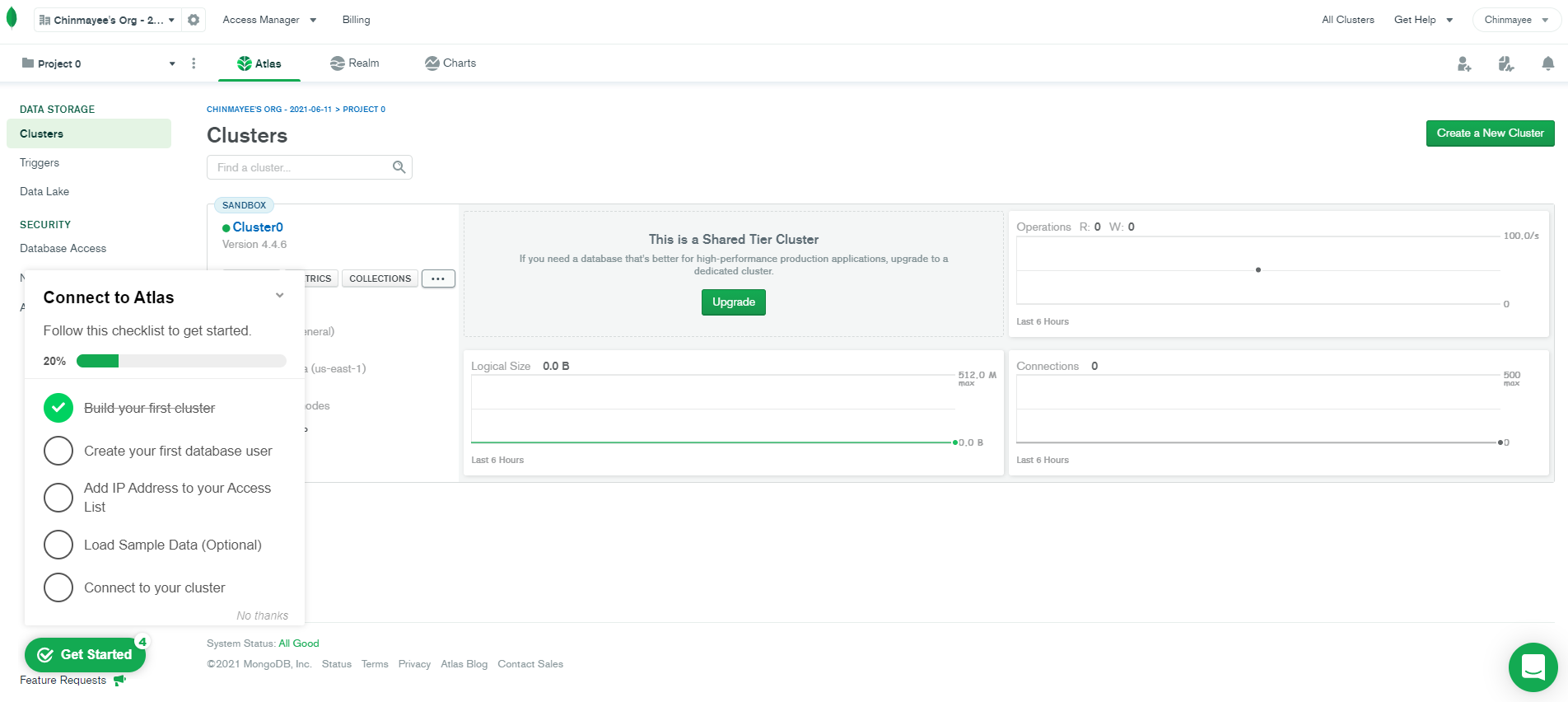Click the SANDBOX cluster badge
This screenshot has height=702, width=1568.
point(244,205)
